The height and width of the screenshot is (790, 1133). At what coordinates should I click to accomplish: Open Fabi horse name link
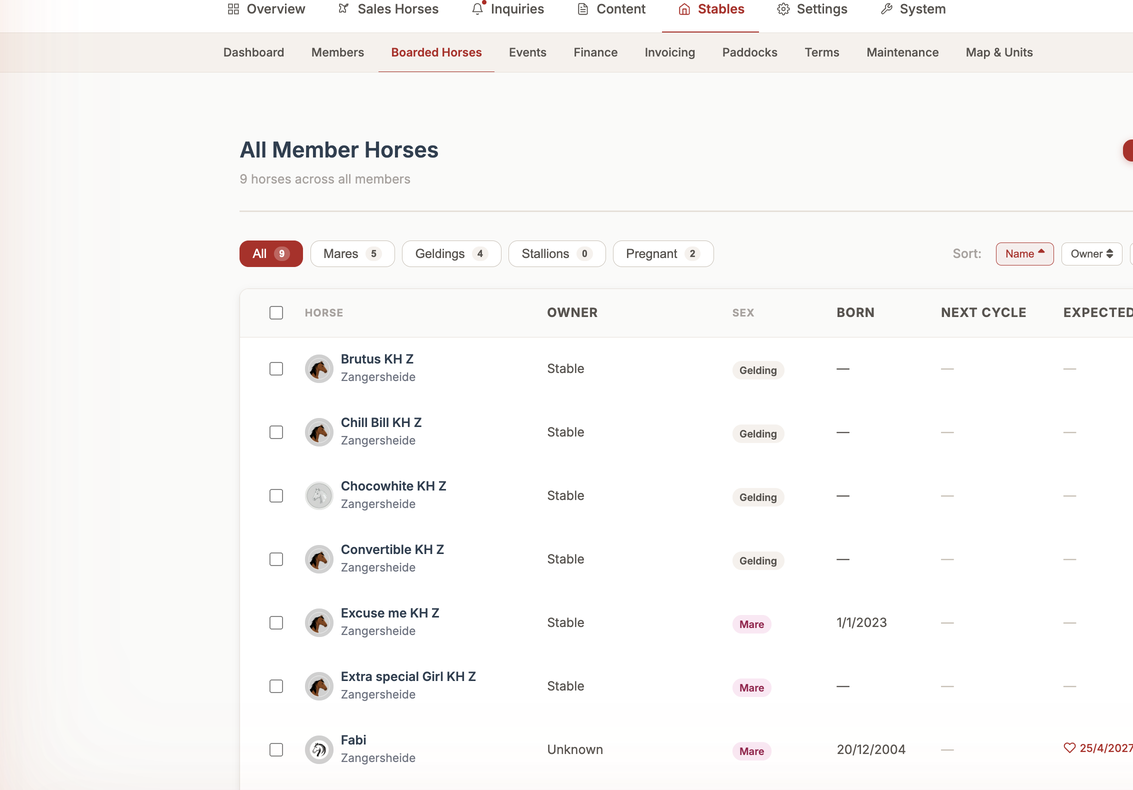tap(353, 740)
